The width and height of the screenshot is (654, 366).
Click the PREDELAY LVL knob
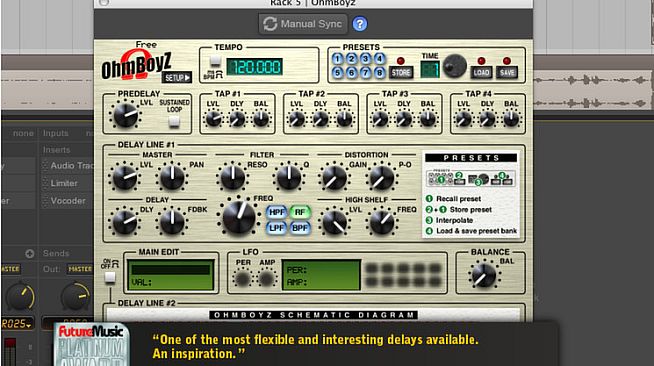click(x=126, y=115)
